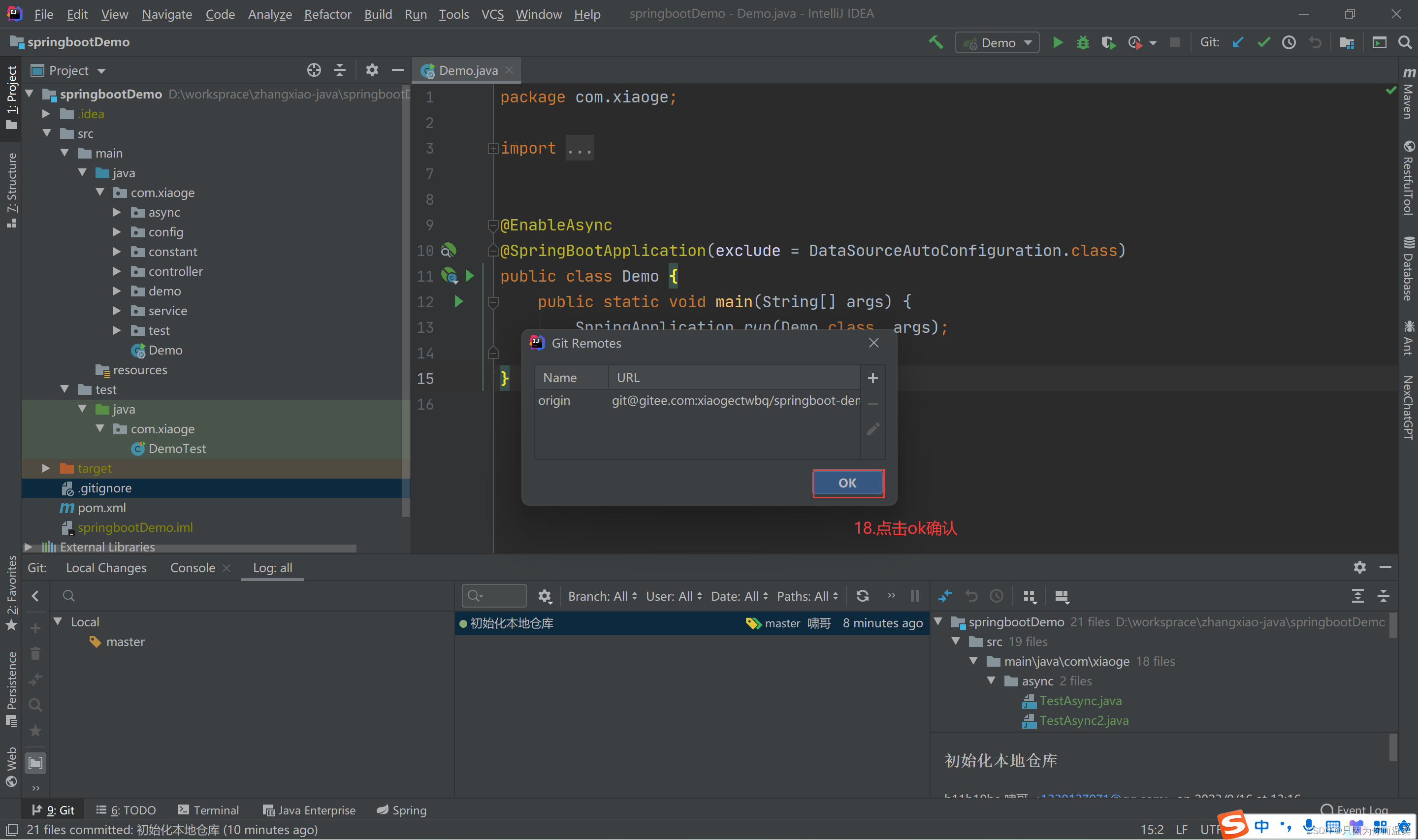Click the Git update project arrow icon
The width and height of the screenshot is (1418, 840).
click(x=1237, y=42)
